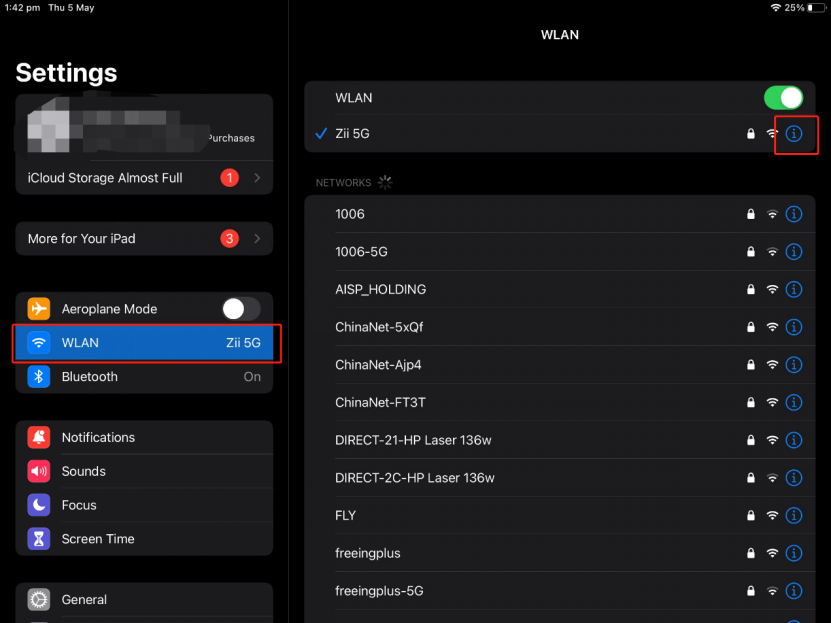Open info icon for AISP_HOLDING

[794, 289]
